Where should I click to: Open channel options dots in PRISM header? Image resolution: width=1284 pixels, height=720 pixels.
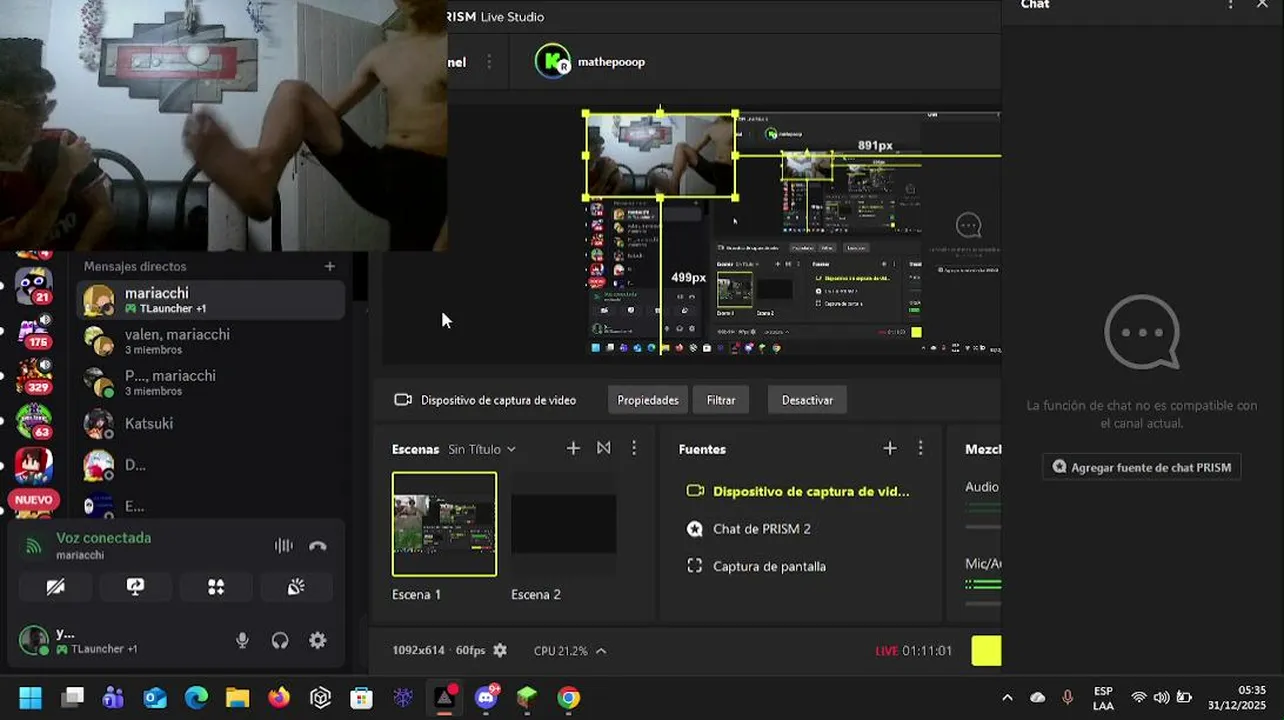489,62
